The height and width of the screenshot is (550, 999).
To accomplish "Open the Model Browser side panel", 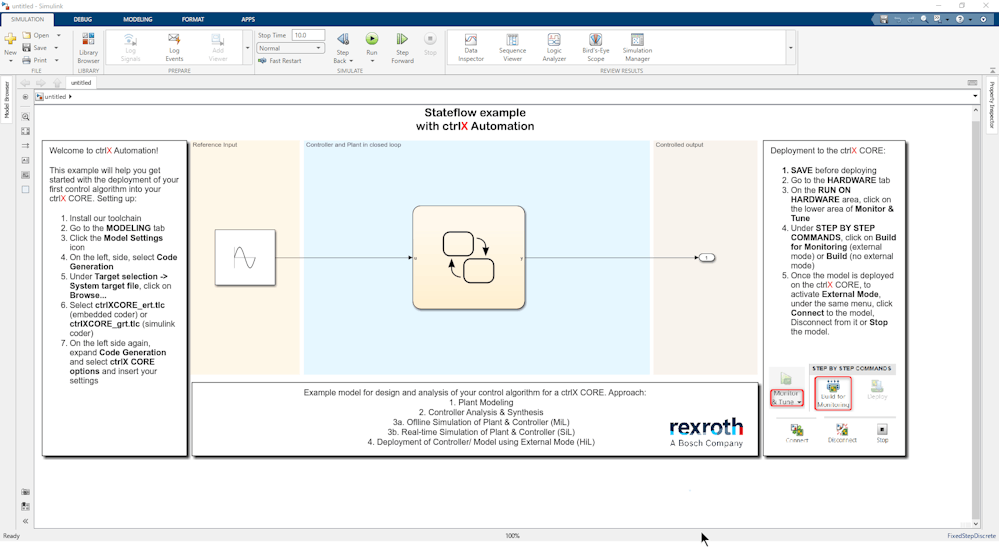I will (x=6, y=100).
